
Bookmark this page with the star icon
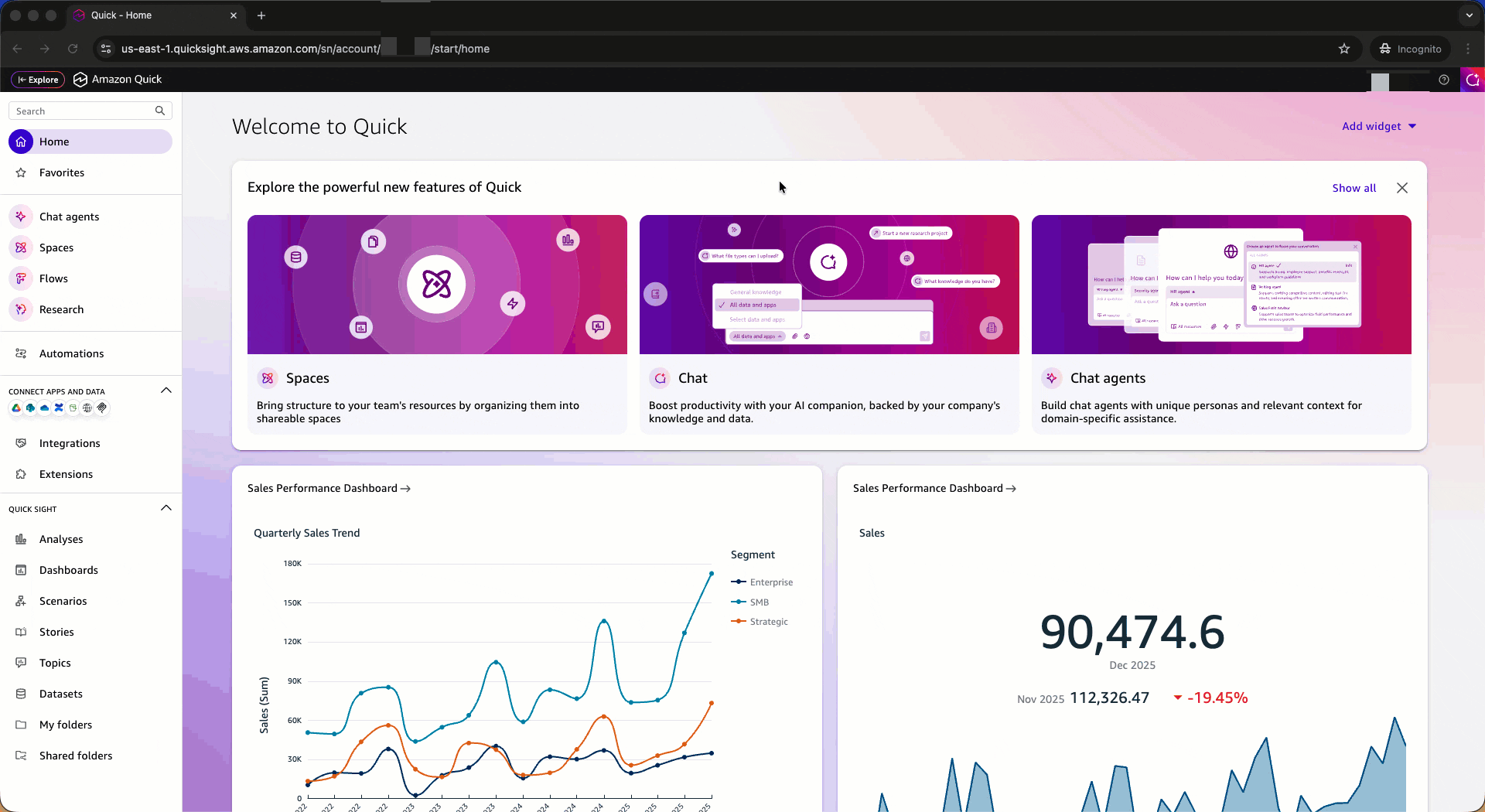[1344, 49]
